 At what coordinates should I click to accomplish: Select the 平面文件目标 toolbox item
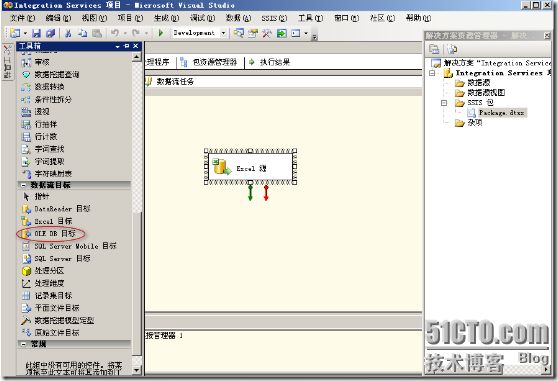(x=50, y=308)
